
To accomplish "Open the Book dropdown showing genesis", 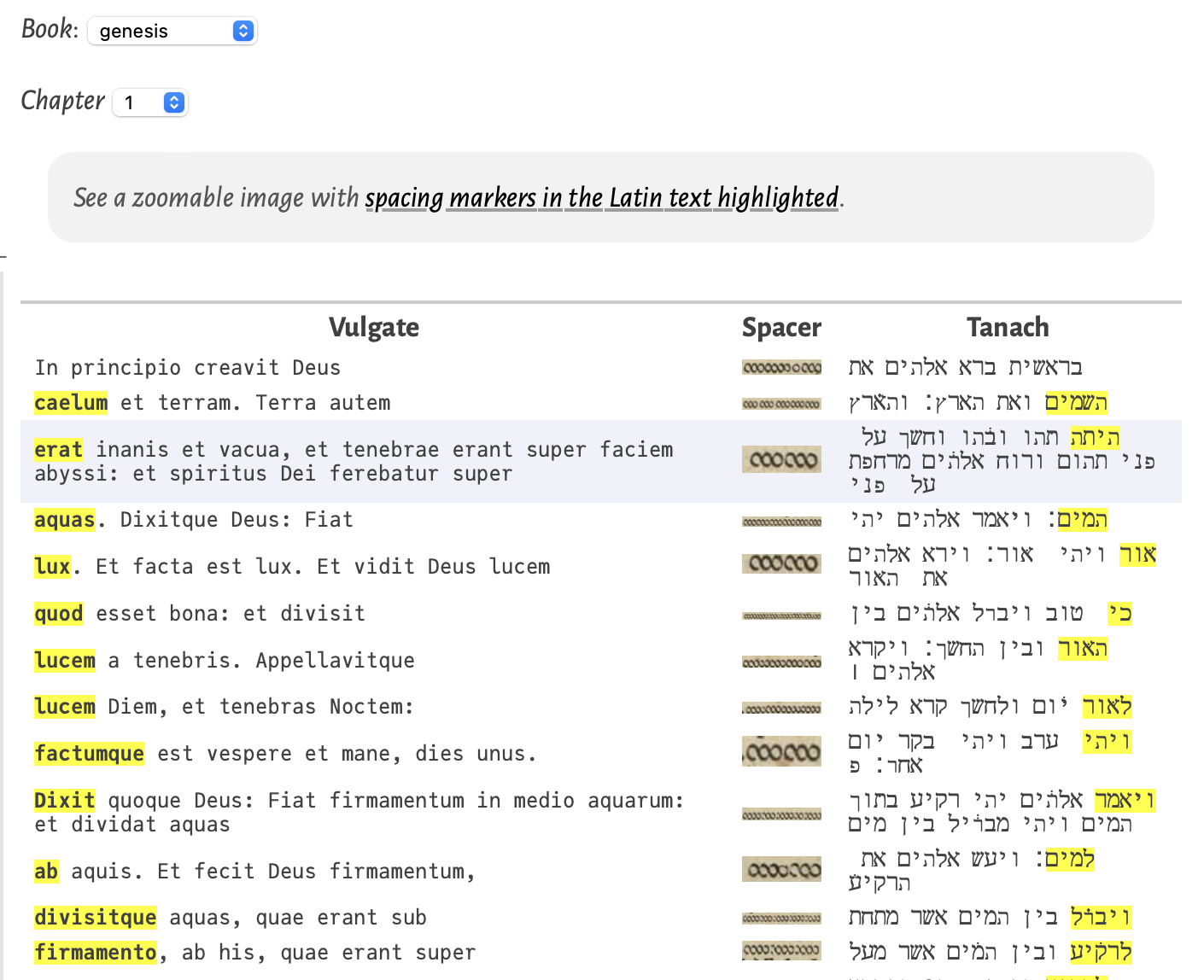I will 172,32.
